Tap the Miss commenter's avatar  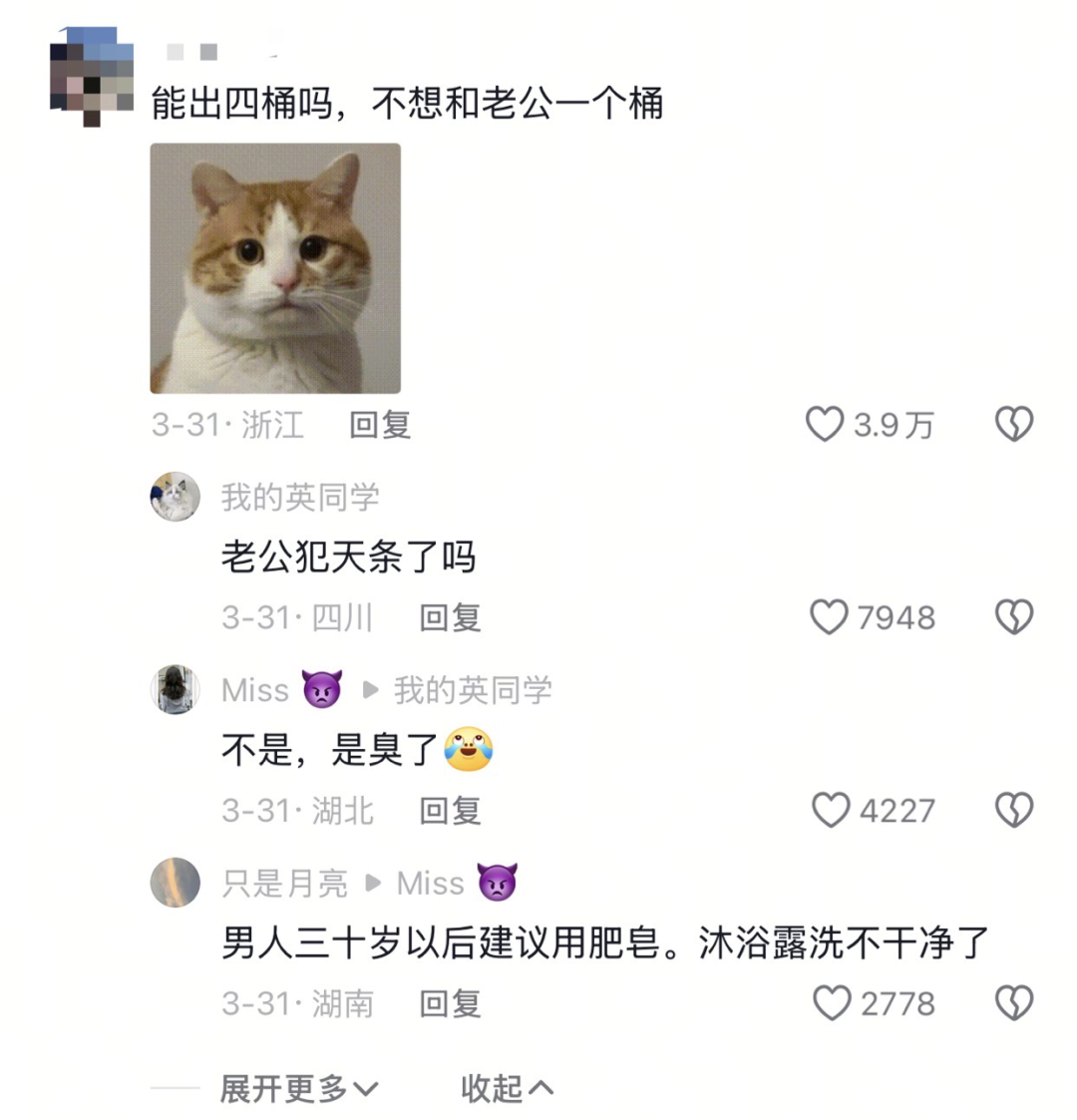click(175, 689)
